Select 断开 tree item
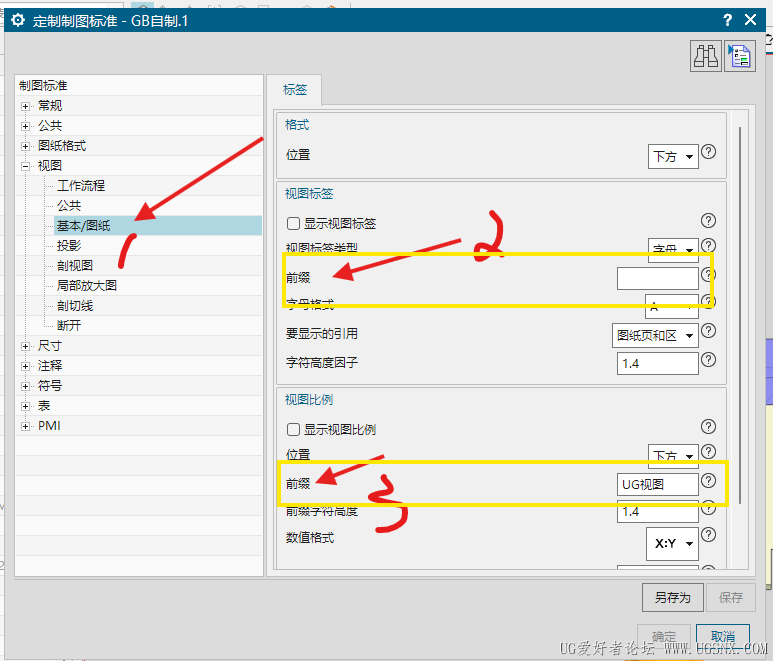 click(x=69, y=325)
